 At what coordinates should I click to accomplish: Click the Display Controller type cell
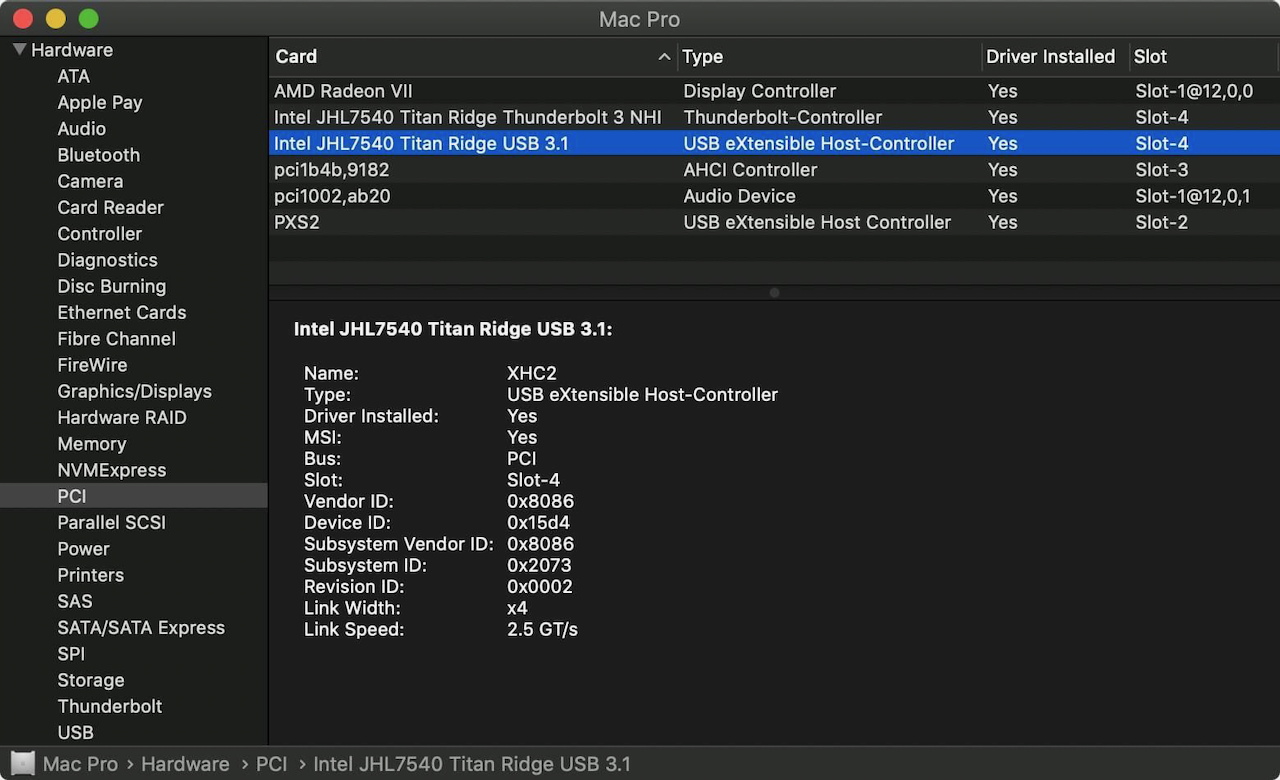click(x=759, y=91)
